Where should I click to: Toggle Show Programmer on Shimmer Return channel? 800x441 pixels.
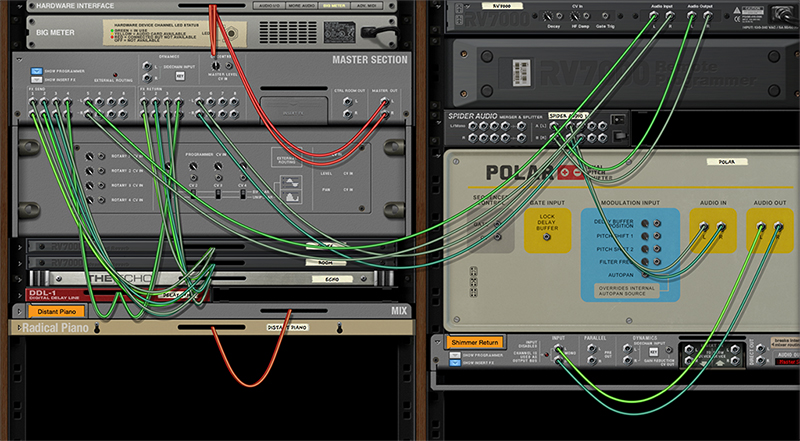(x=456, y=355)
